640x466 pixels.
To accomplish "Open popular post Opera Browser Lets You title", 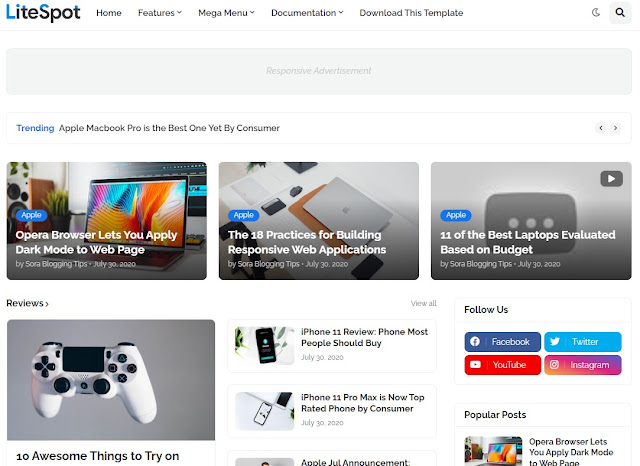I will pos(571,452).
